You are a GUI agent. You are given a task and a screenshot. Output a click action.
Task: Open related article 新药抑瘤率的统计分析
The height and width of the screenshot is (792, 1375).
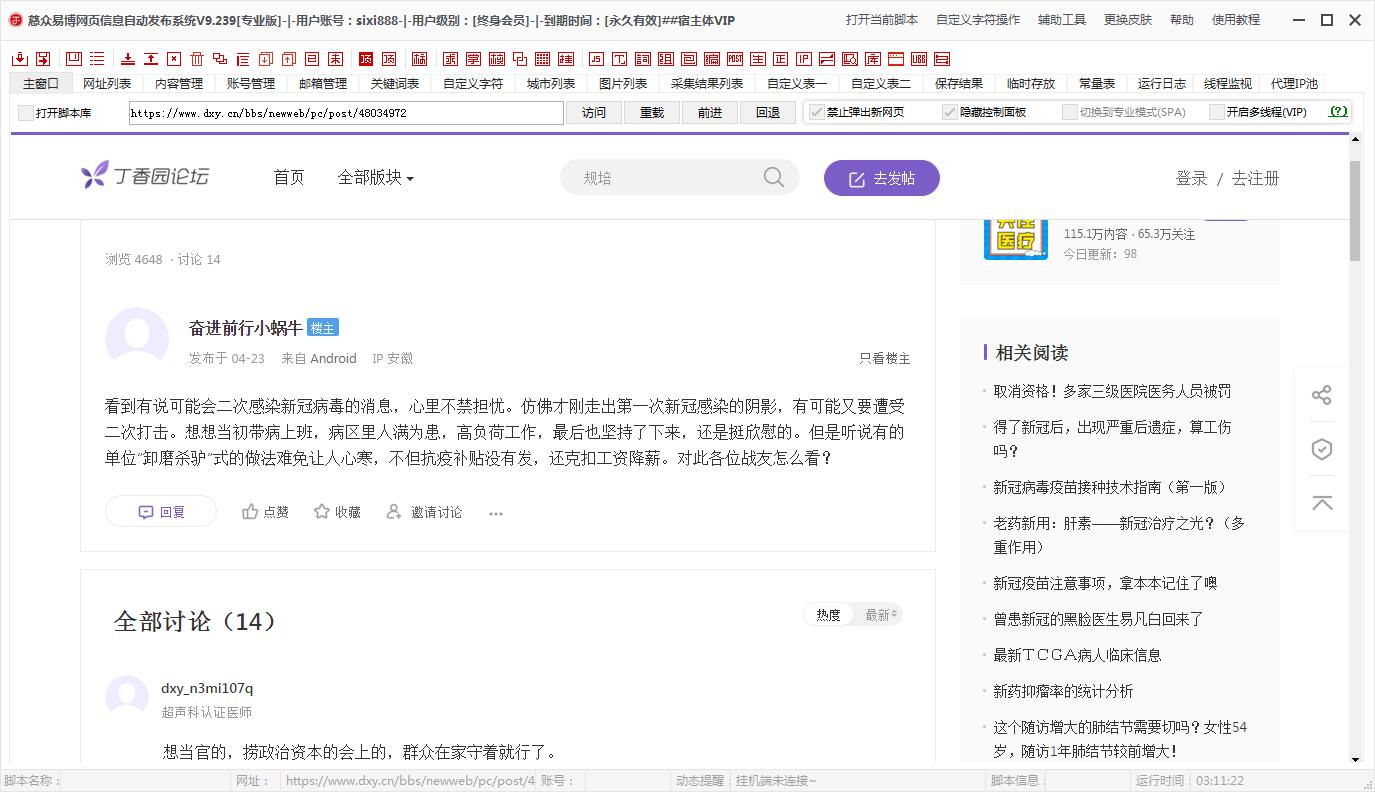pos(1063,691)
